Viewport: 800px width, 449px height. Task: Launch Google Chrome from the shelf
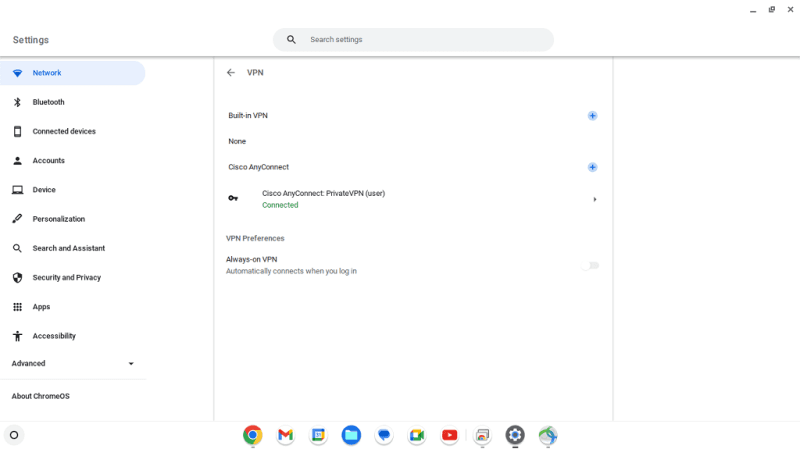[253, 435]
